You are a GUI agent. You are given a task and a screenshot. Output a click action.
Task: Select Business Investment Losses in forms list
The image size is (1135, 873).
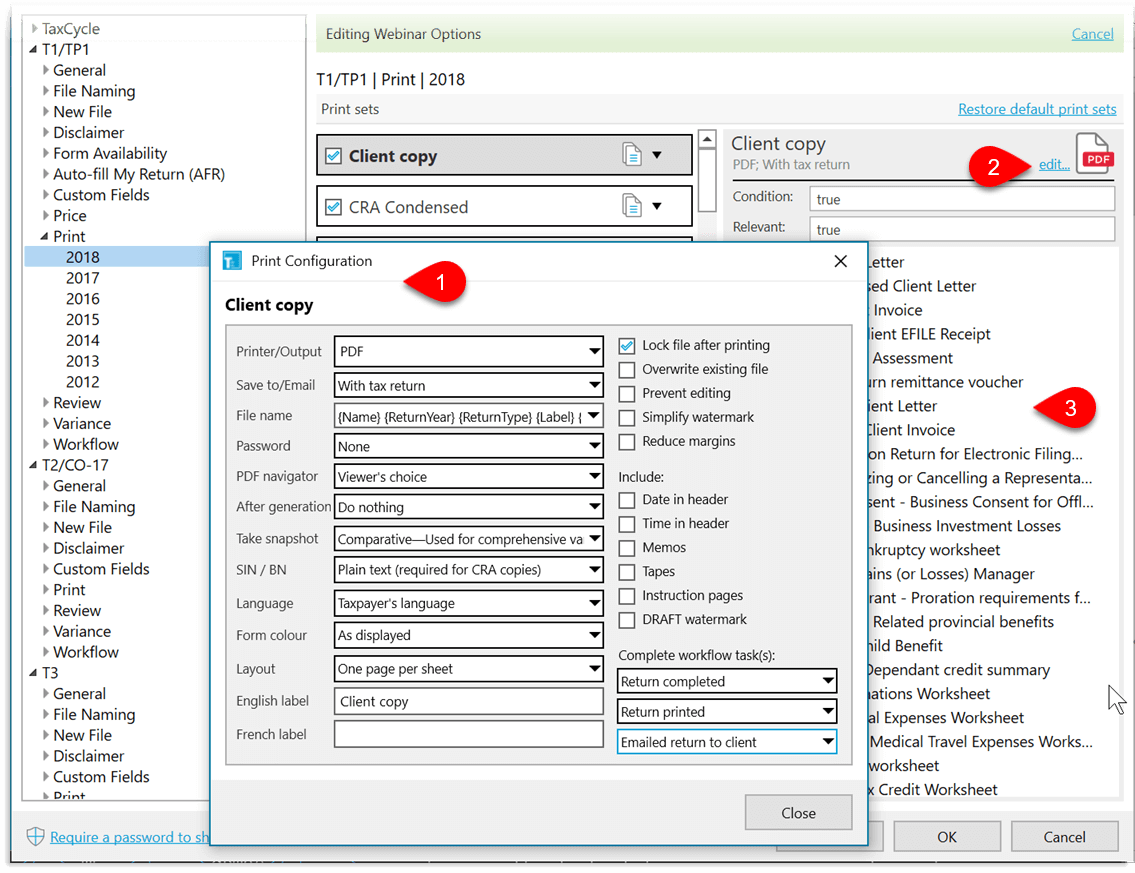coord(967,526)
